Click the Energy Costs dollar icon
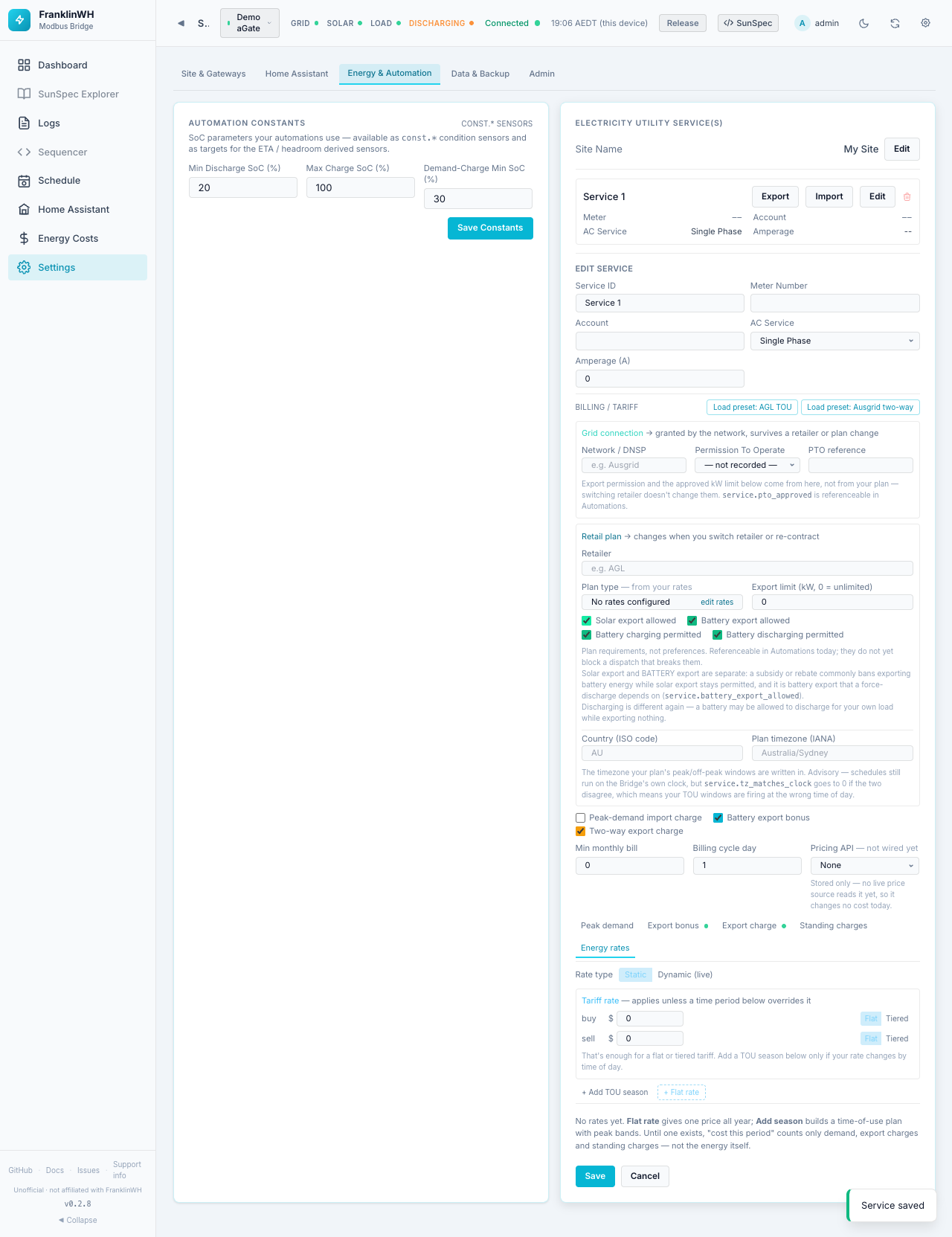This screenshot has width=952, height=1237. click(x=24, y=239)
